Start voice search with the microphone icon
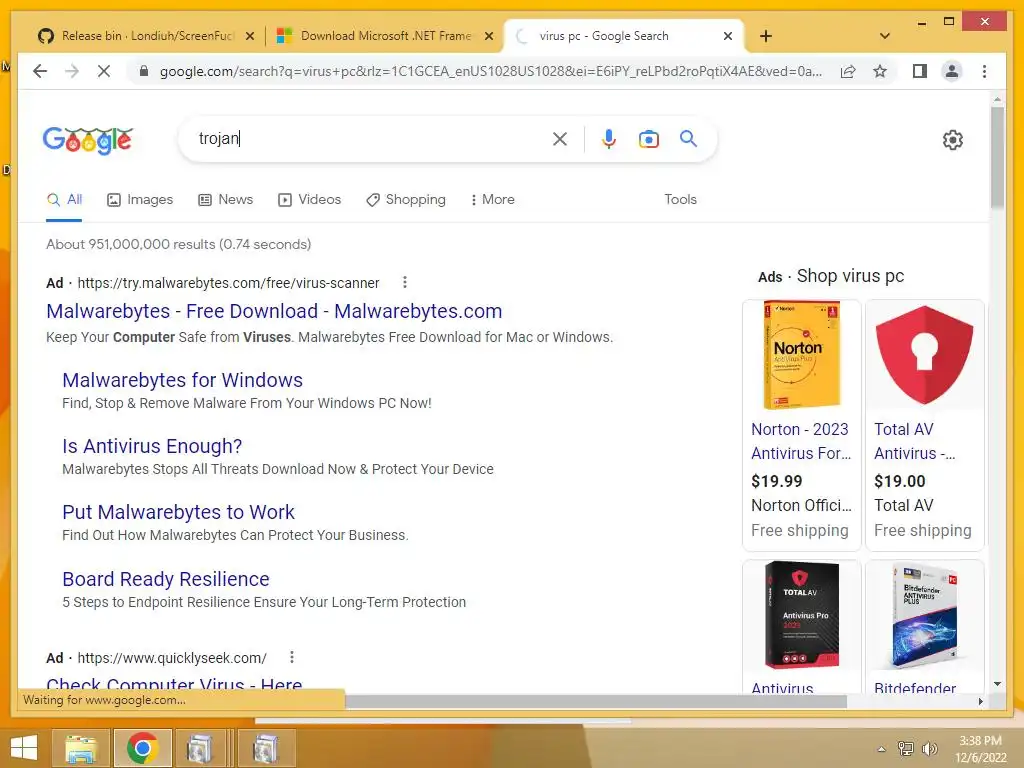This screenshot has width=1024, height=768. pos(609,138)
